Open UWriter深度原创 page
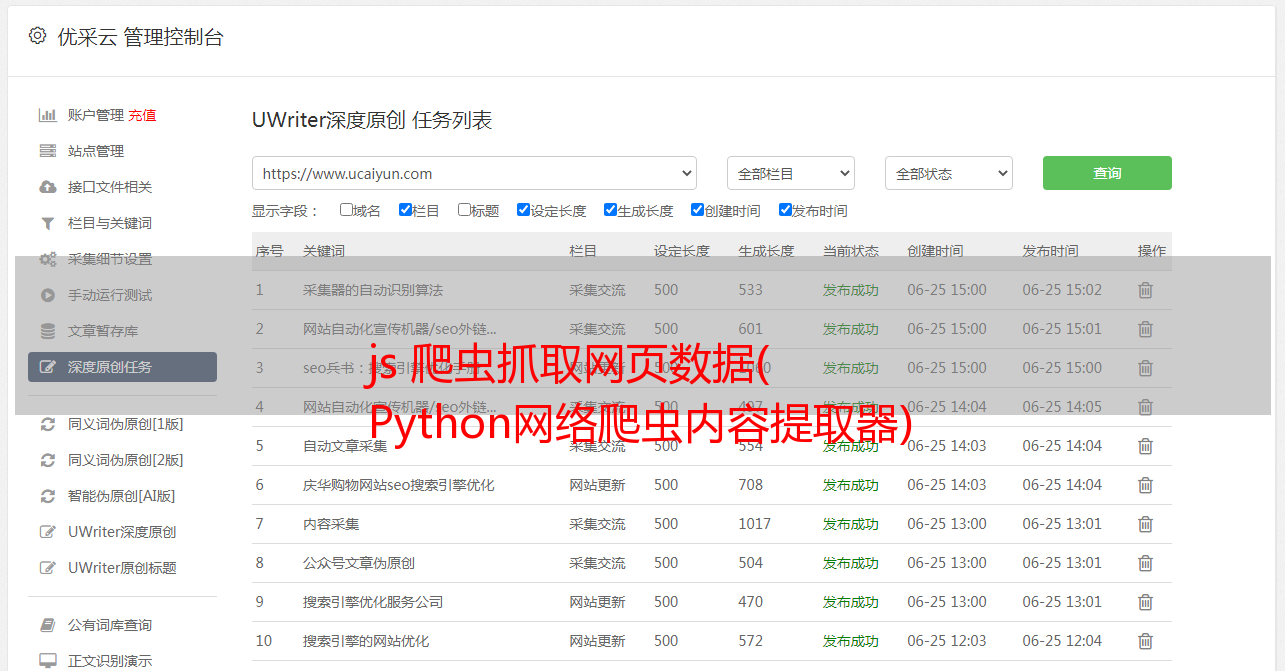 click(122, 532)
